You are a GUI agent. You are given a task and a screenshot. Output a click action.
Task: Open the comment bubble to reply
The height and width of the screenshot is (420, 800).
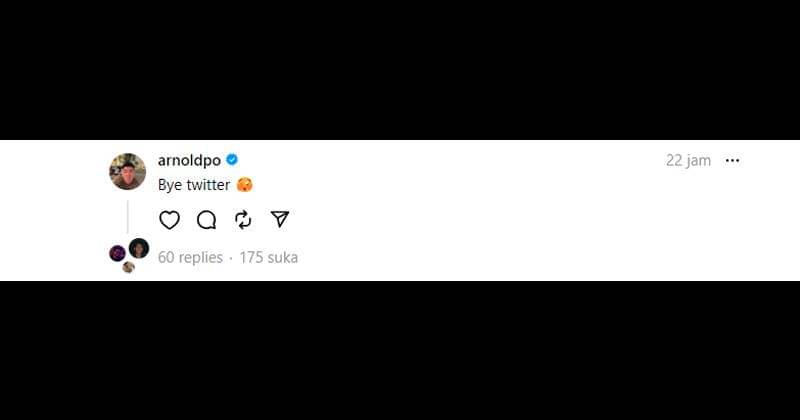207,220
